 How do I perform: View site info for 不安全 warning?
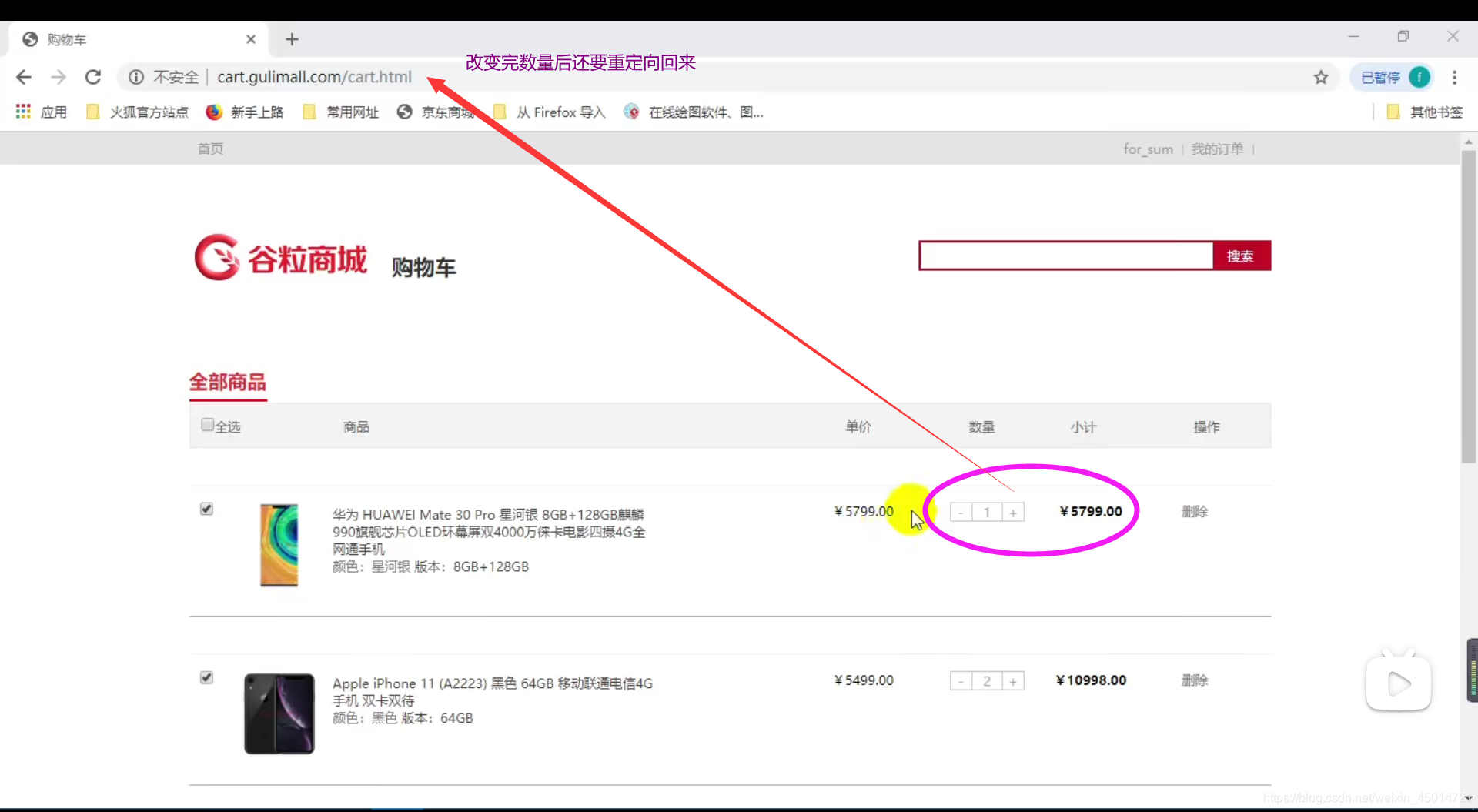[x=163, y=77]
